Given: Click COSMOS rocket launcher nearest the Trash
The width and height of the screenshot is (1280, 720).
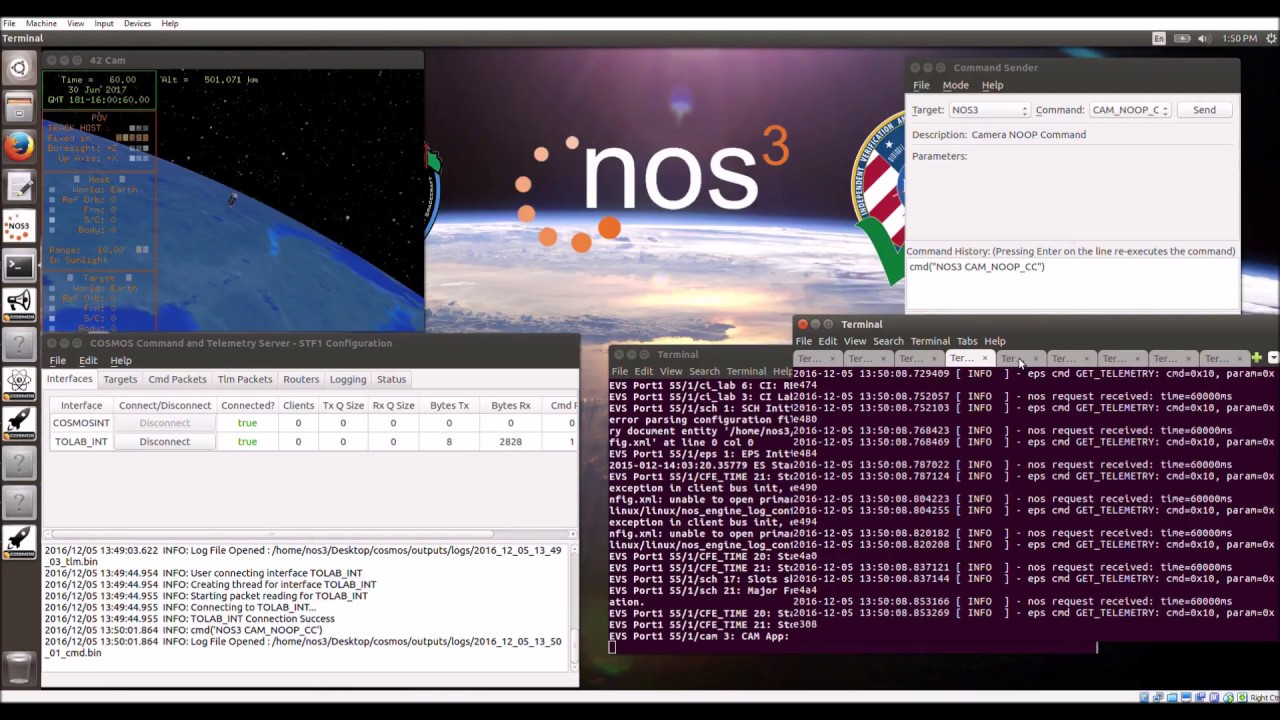Looking at the screenshot, I should tap(19, 540).
